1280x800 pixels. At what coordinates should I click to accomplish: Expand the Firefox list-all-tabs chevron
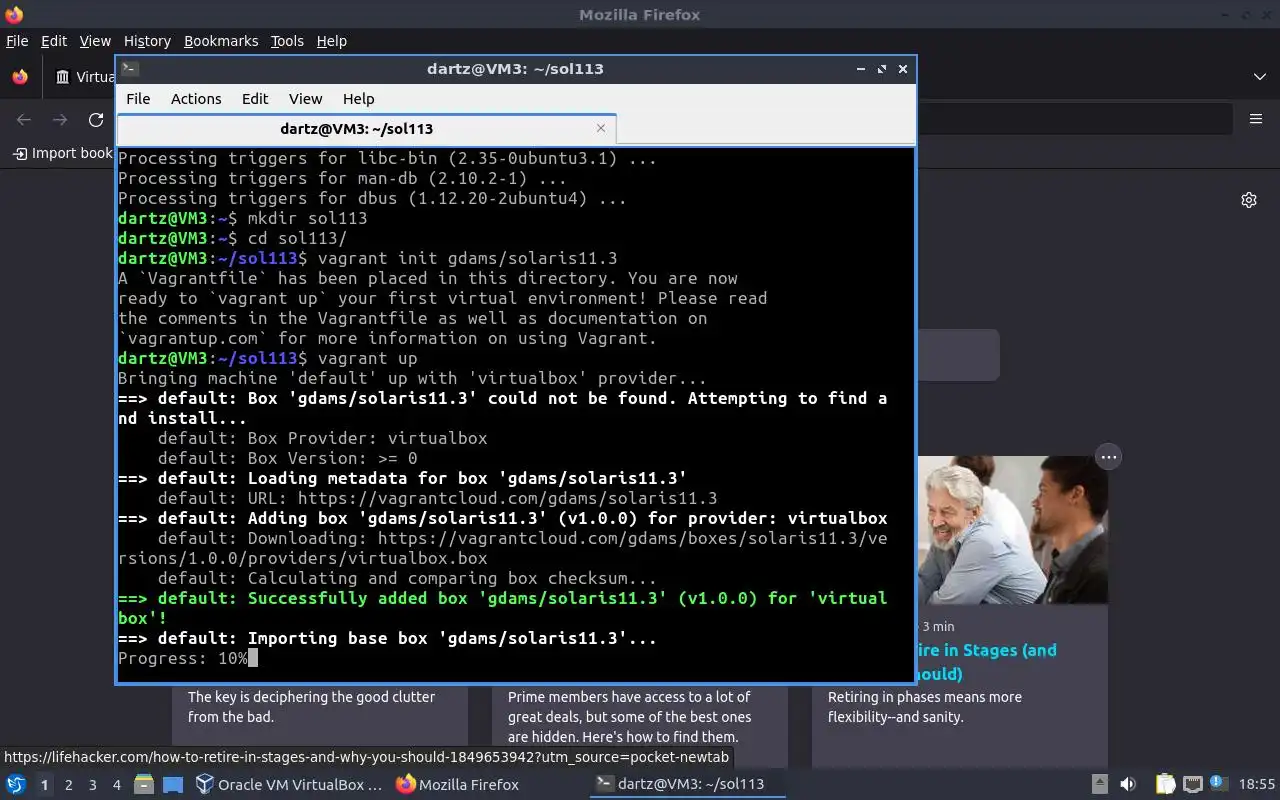click(1259, 77)
